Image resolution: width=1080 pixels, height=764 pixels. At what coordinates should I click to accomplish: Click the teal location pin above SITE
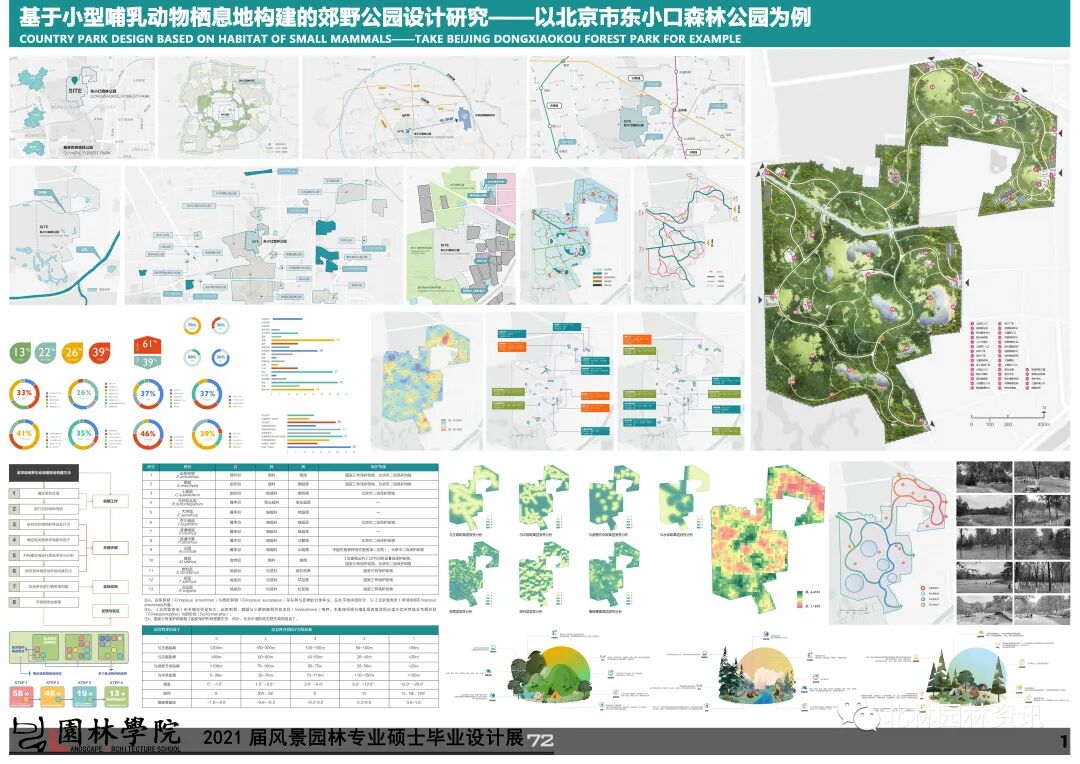(x=74, y=81)
